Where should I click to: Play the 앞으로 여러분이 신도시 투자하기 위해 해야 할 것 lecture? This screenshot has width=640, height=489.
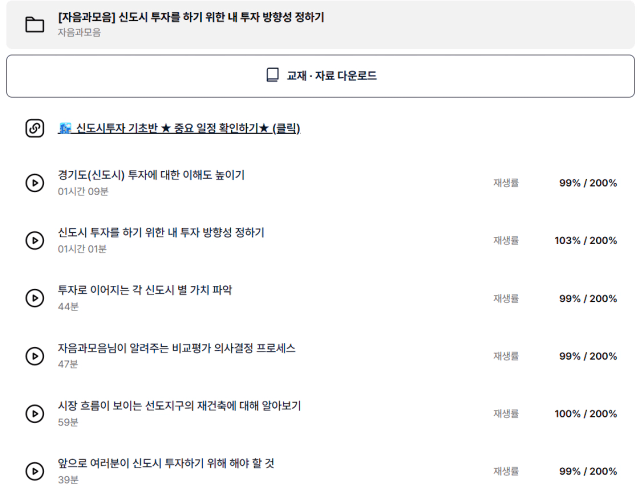click(x=35, y=471)
